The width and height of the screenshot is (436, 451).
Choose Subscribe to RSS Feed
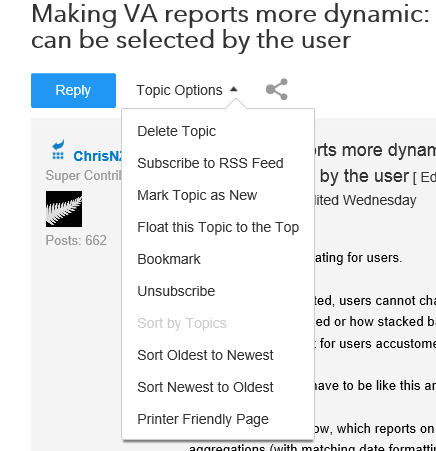(210, 163)
